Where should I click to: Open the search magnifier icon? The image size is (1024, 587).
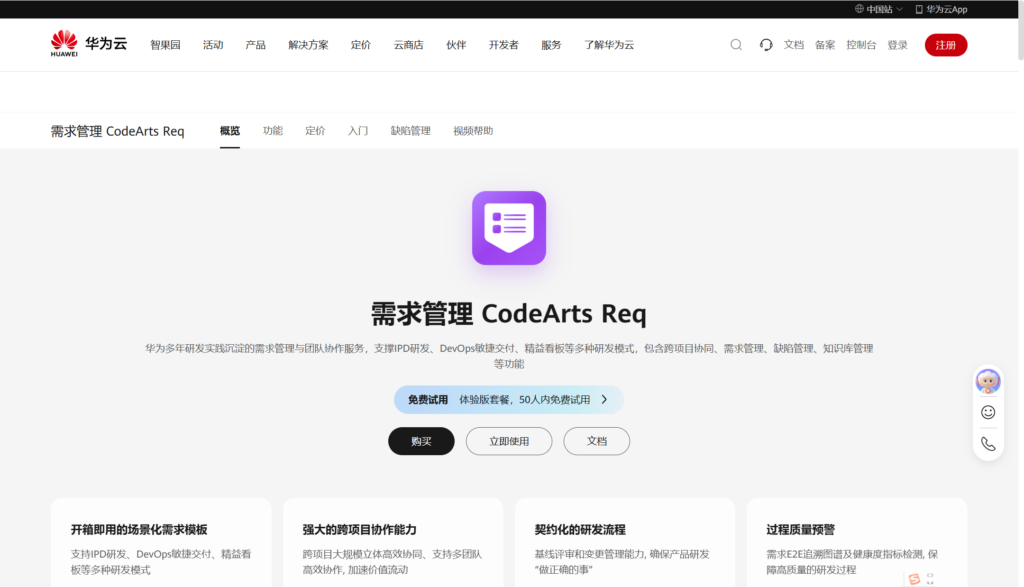pyautogui.click(x=736, y=44)
